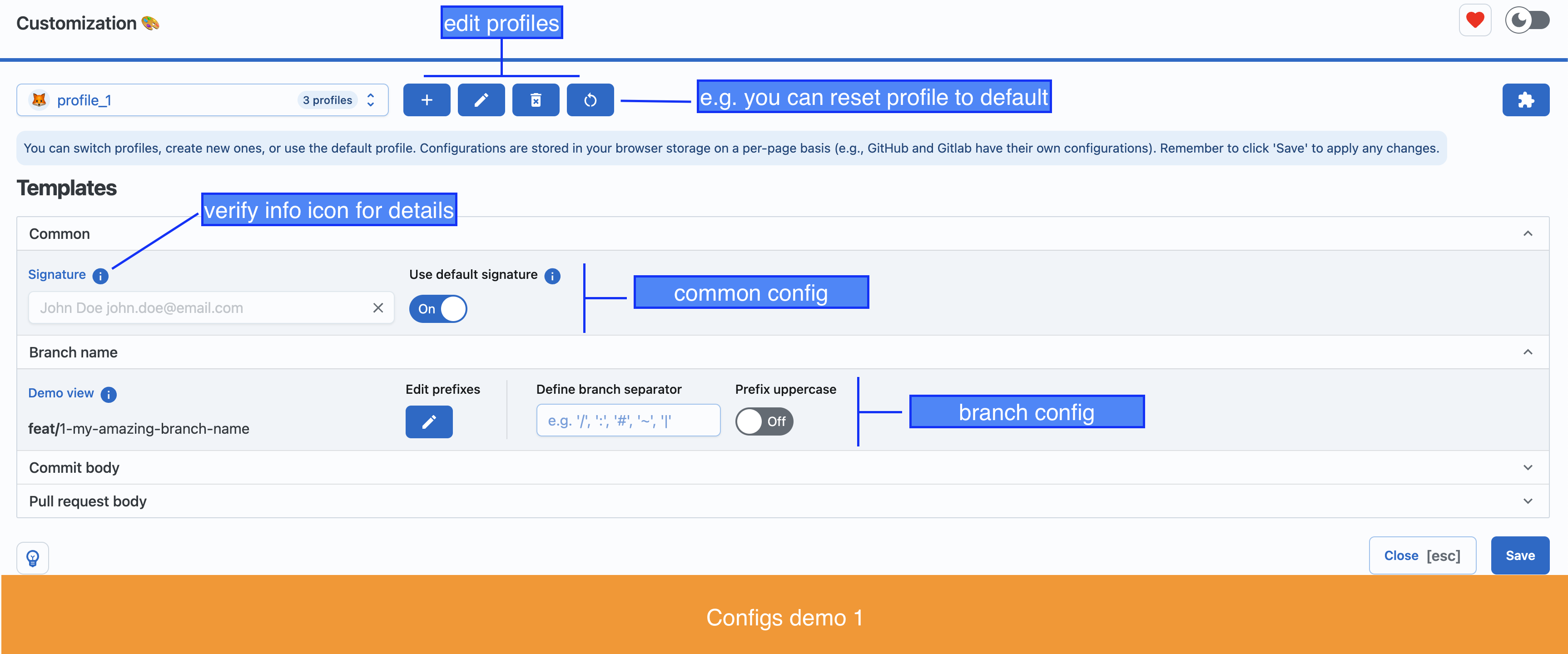Image resolution: width=1568 pixels, height=654 pixels.
Task: Open Edit prefixes pencil button
Action: 429,421
